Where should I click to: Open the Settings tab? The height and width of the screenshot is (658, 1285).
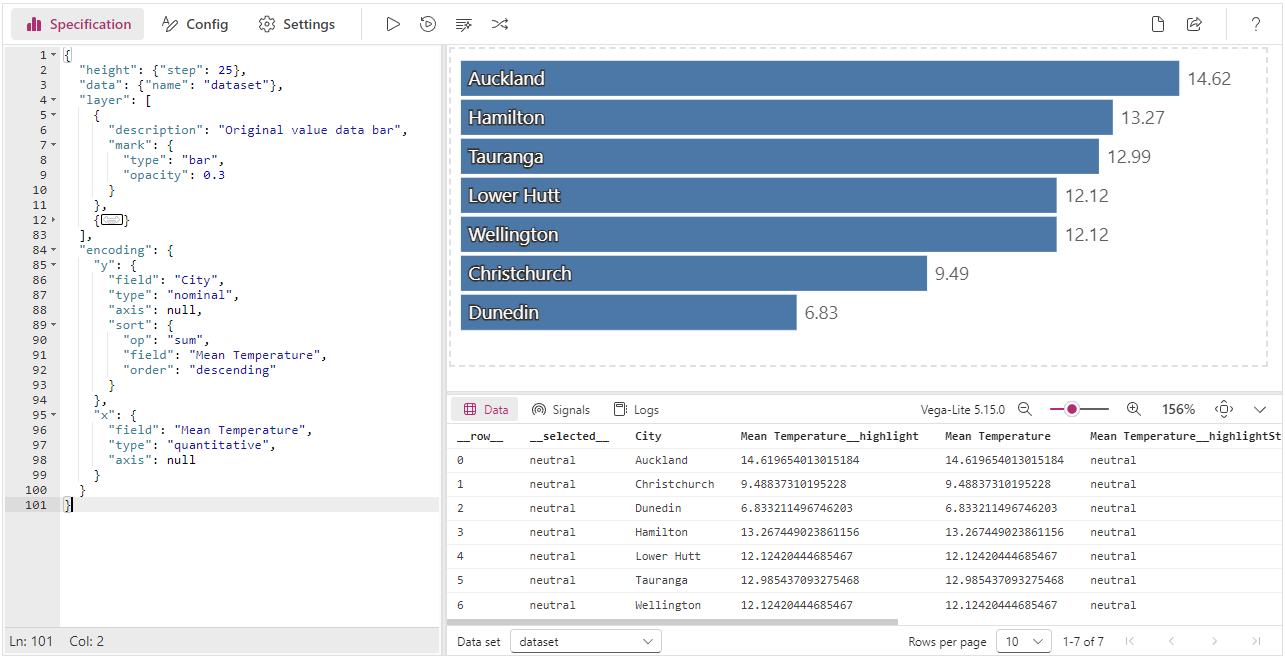[296, 24]
